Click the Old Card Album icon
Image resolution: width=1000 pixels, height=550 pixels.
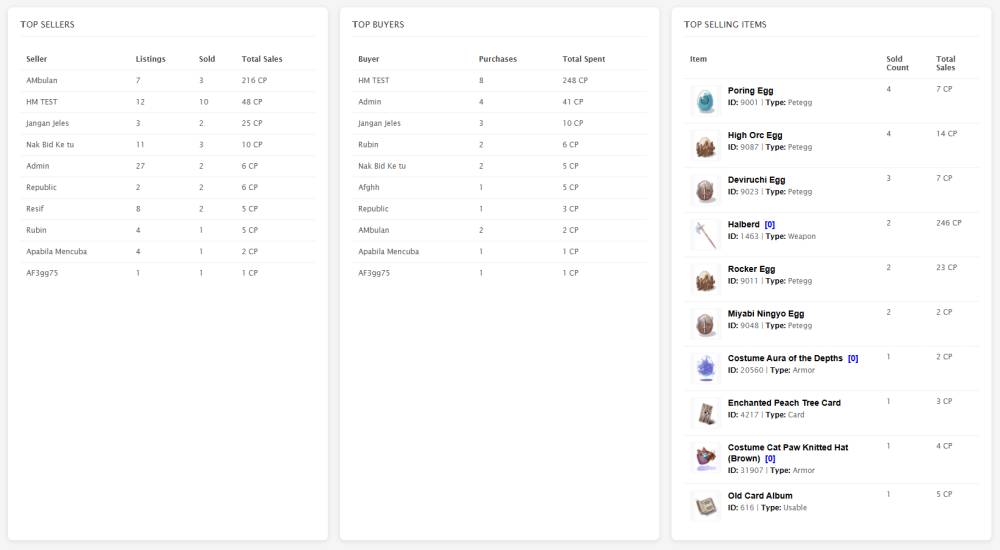pos(705,506)
